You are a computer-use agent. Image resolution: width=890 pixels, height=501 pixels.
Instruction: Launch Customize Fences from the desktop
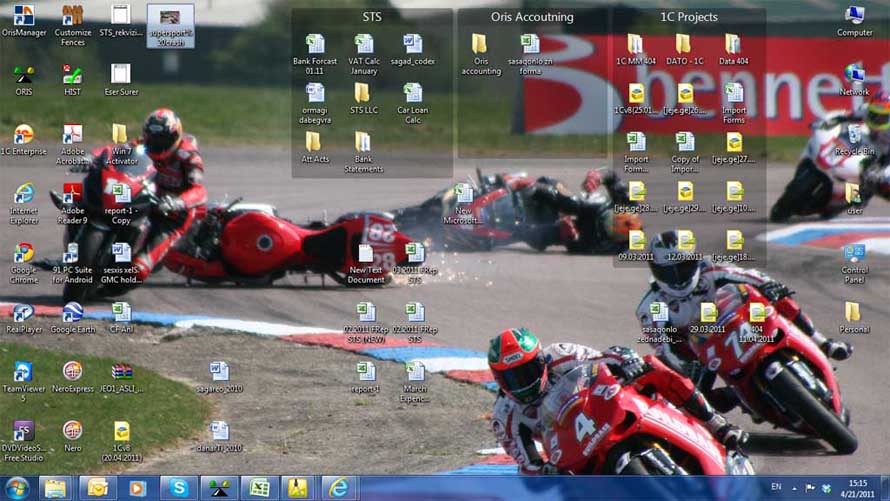pyautogui.click(x=72, y=15)
